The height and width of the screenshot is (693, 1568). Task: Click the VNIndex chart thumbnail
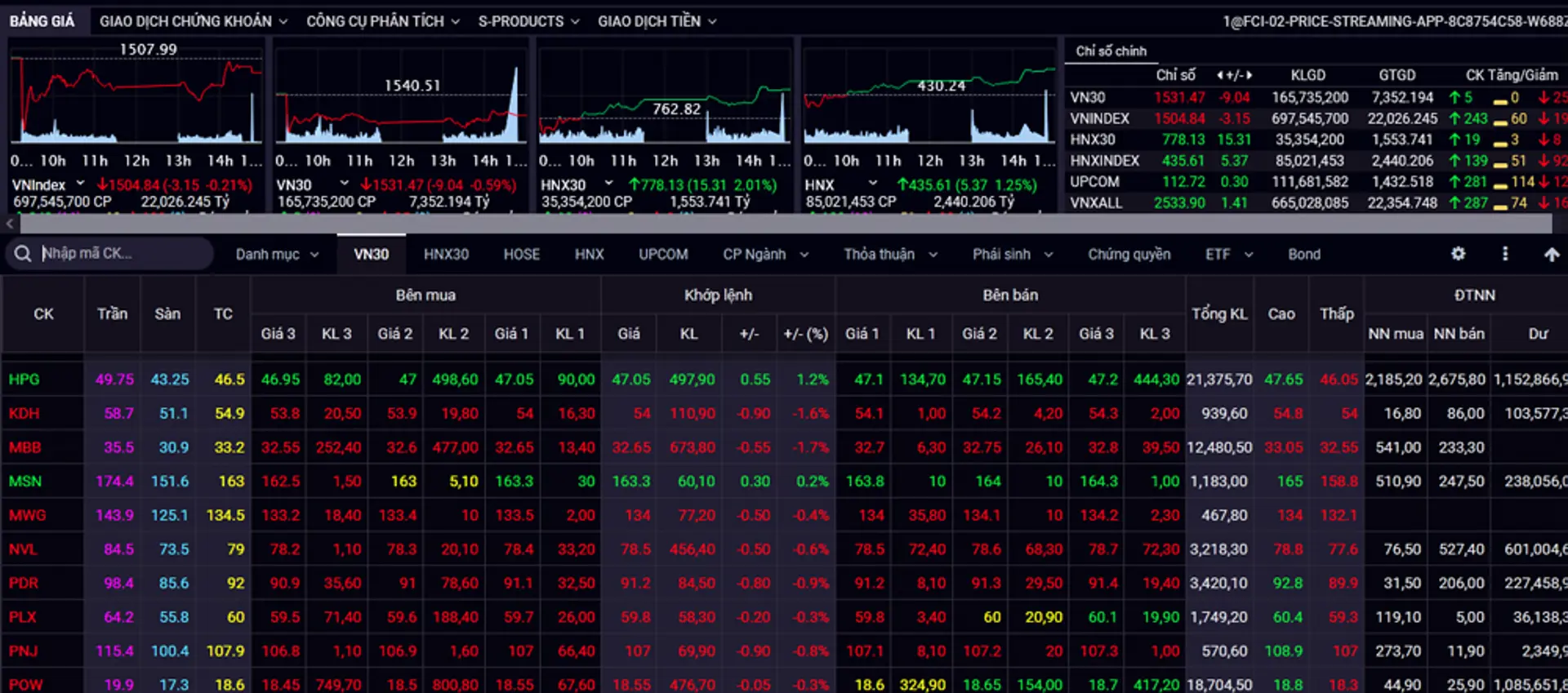coord(136,96)
